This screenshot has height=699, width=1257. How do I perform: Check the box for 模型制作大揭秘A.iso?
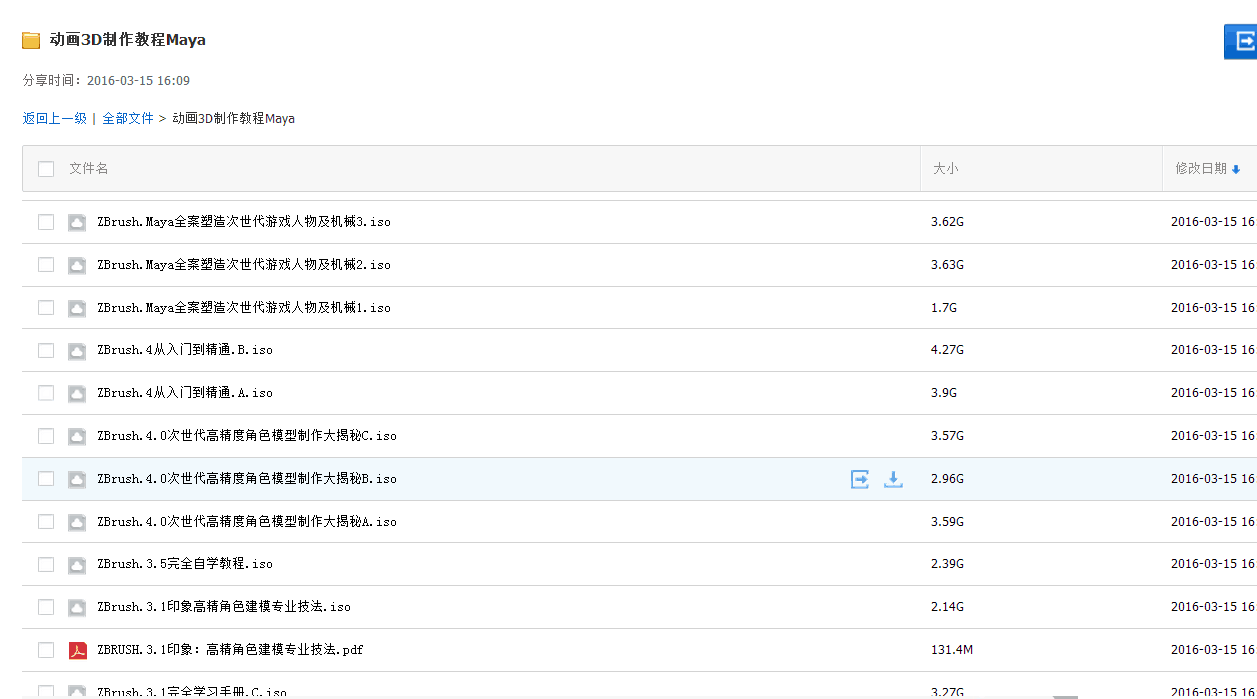pos(46,522)
